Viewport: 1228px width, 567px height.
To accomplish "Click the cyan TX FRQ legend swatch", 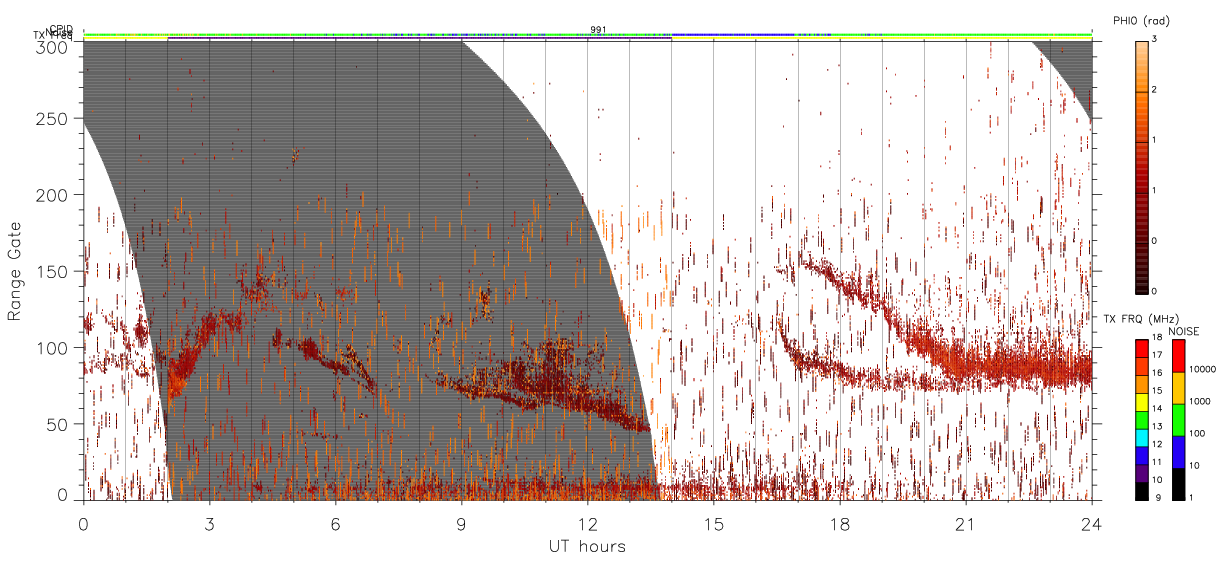I will [1142, 436].
